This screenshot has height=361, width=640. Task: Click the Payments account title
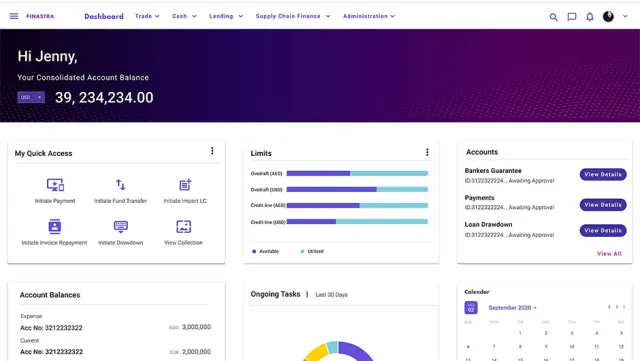479,198
